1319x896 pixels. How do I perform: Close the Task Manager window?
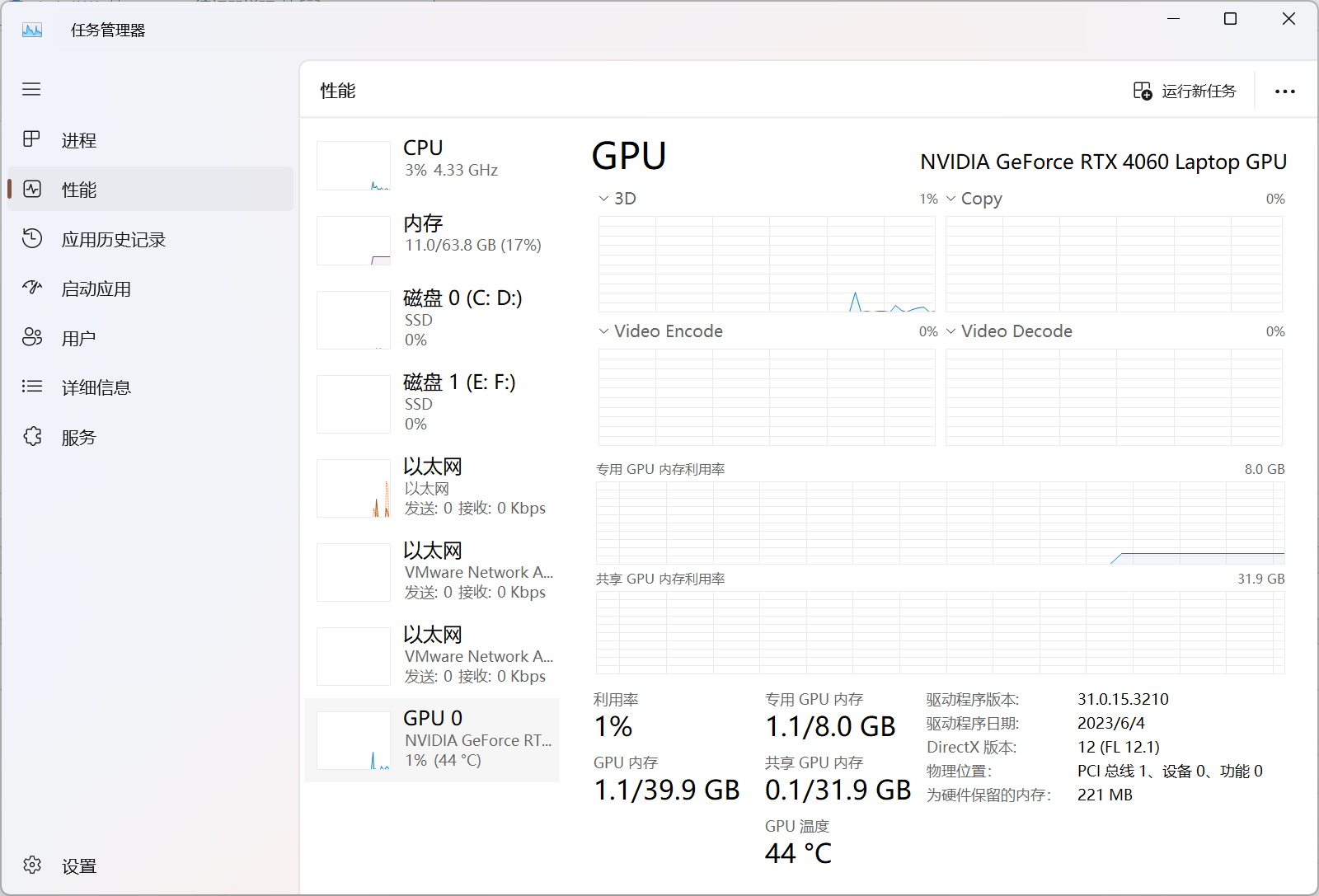(x=1289, y=18)
